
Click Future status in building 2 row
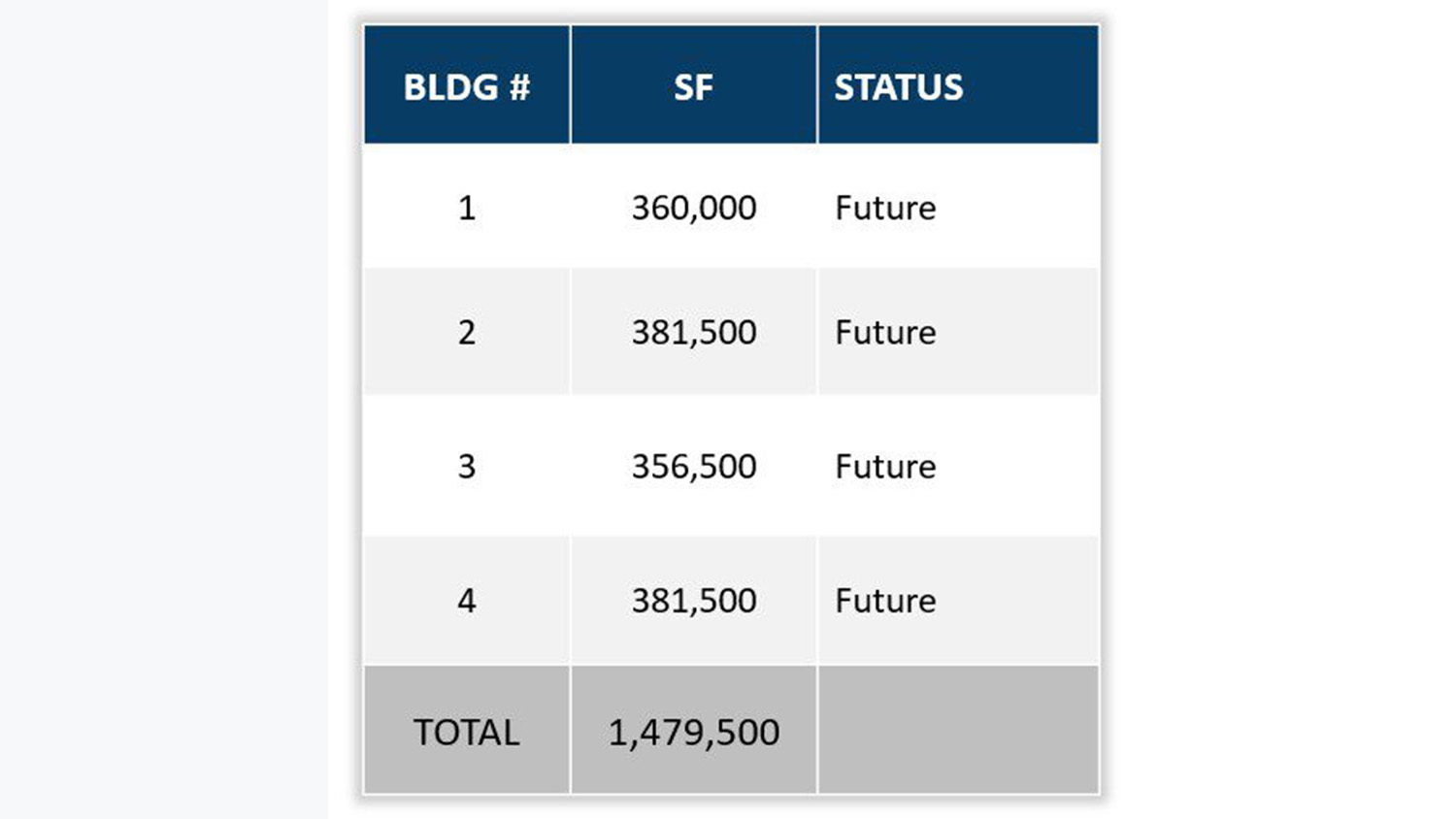click(885, 332)
